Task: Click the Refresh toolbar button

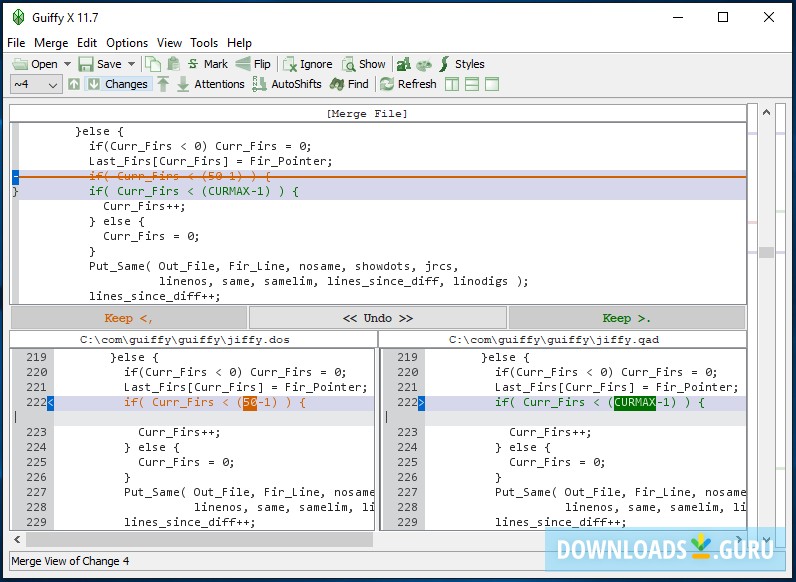Action: click(408, 84)
